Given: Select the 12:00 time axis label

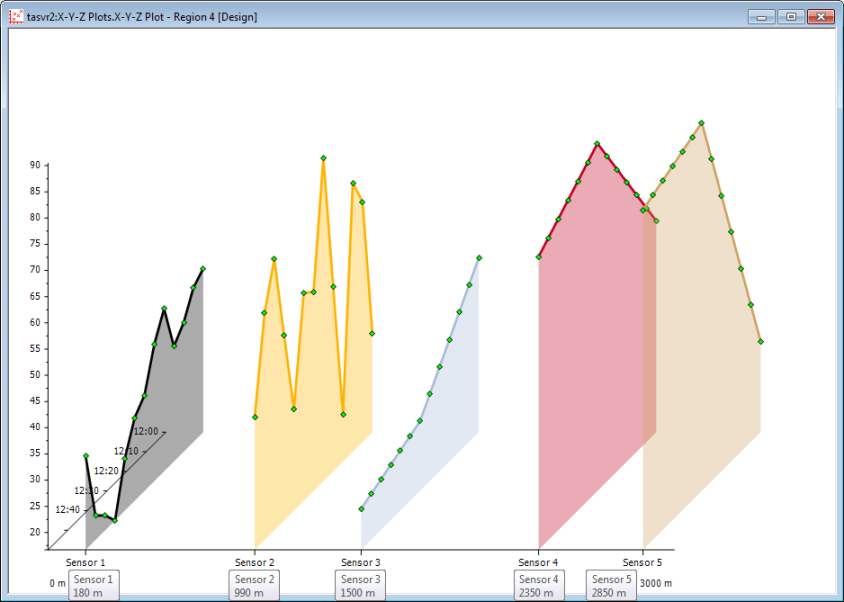Looking at the screenshot, I should (x=146, y=432).
